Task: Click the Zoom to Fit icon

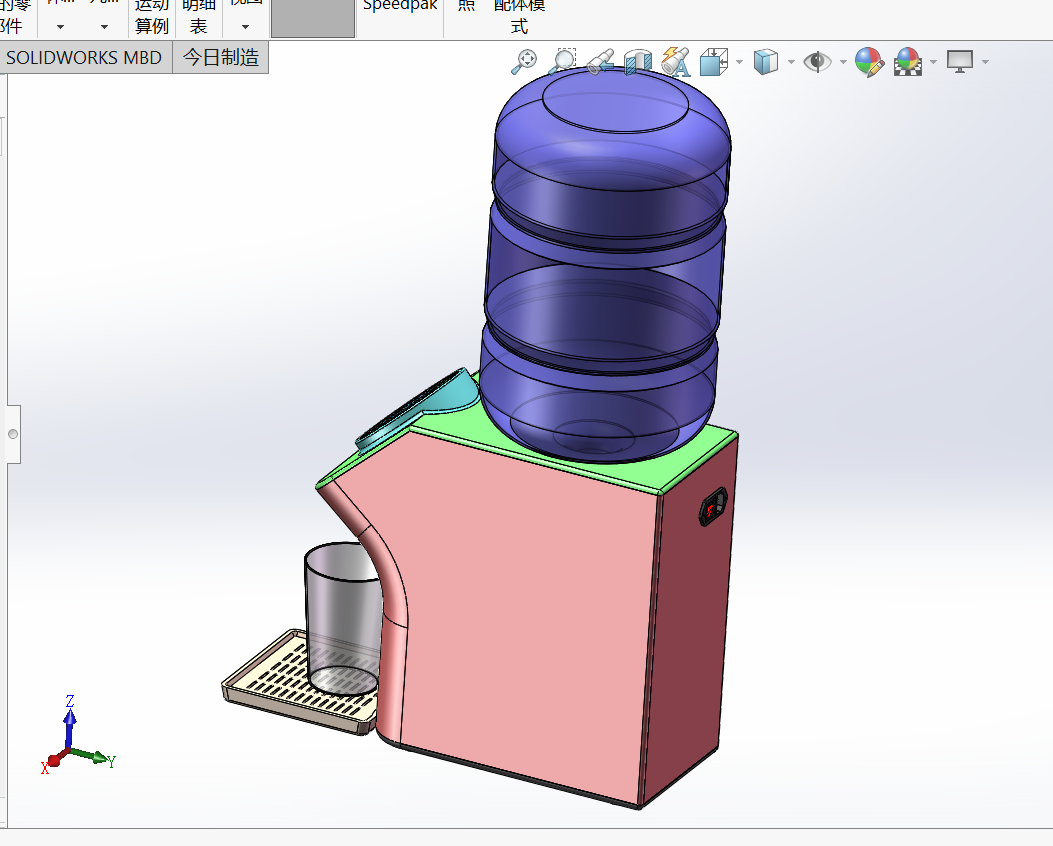Action: coord(524,61)
